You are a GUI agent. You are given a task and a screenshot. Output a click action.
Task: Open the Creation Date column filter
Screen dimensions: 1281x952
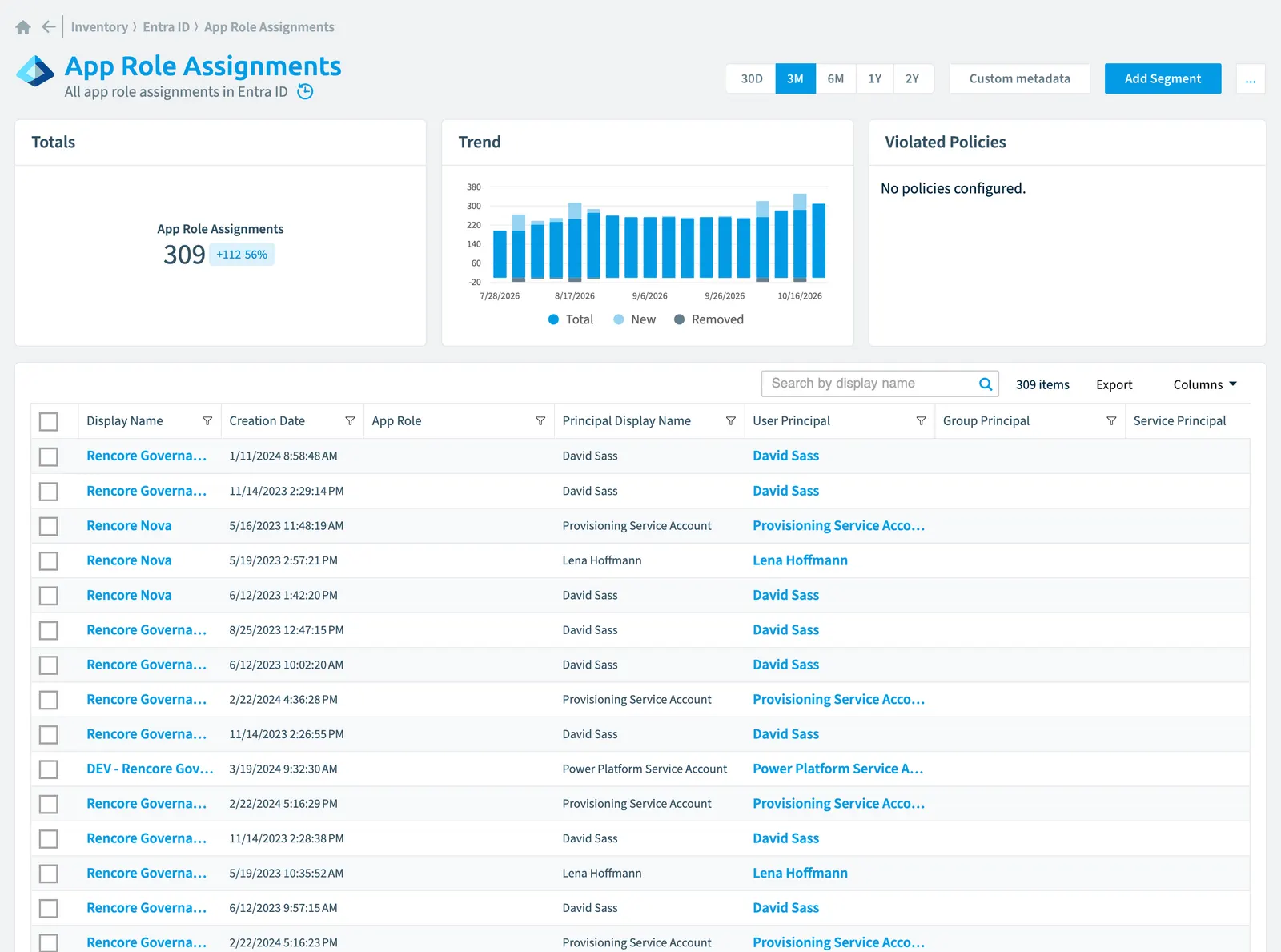point(350,421)
